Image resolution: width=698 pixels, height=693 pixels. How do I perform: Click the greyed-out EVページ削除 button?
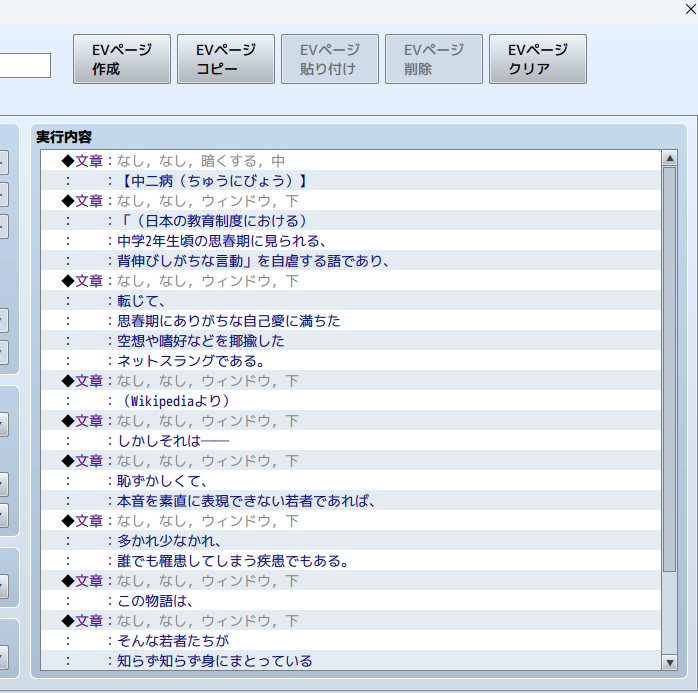click(434, 59)
